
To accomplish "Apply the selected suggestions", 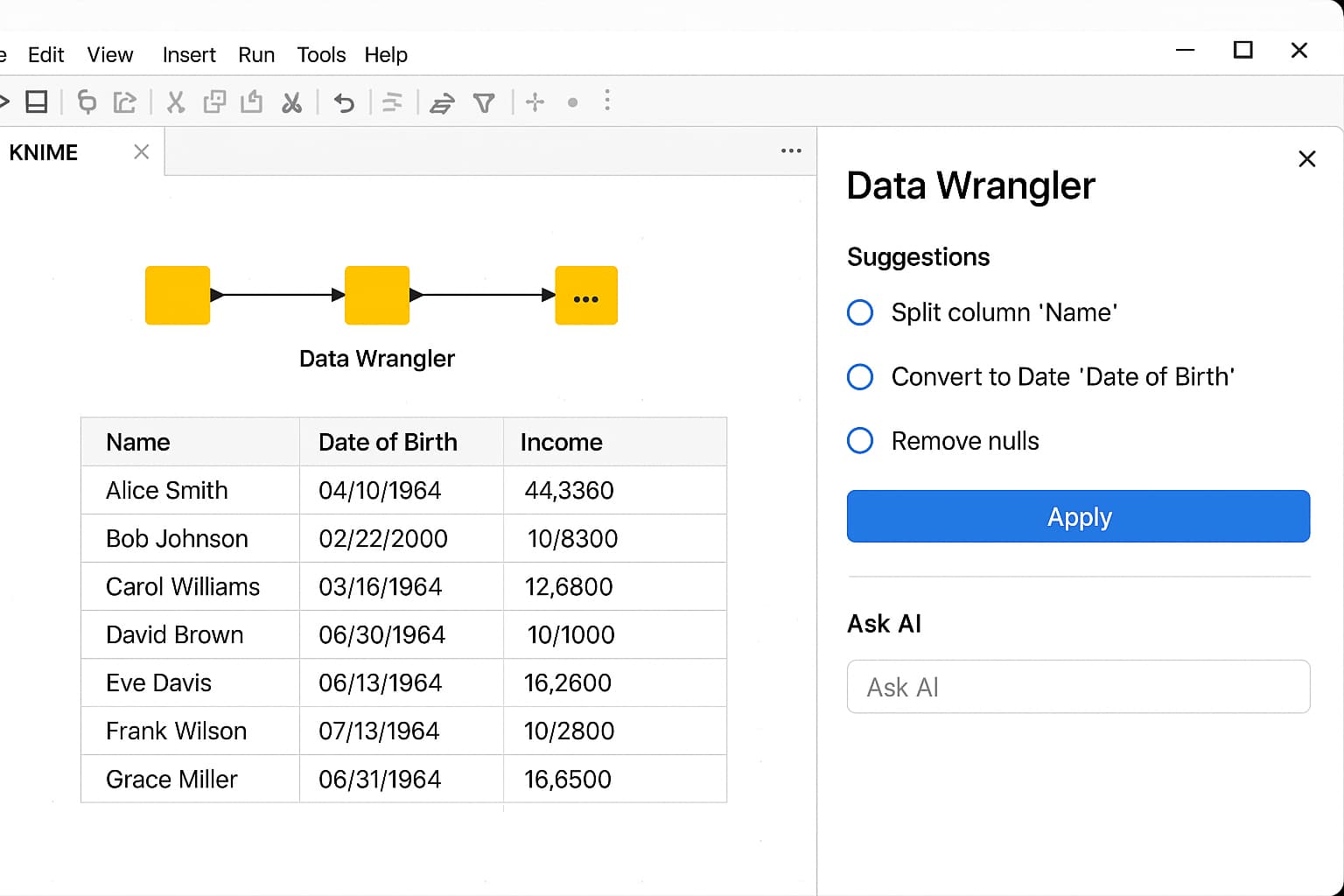I will tap(1078, 516).
